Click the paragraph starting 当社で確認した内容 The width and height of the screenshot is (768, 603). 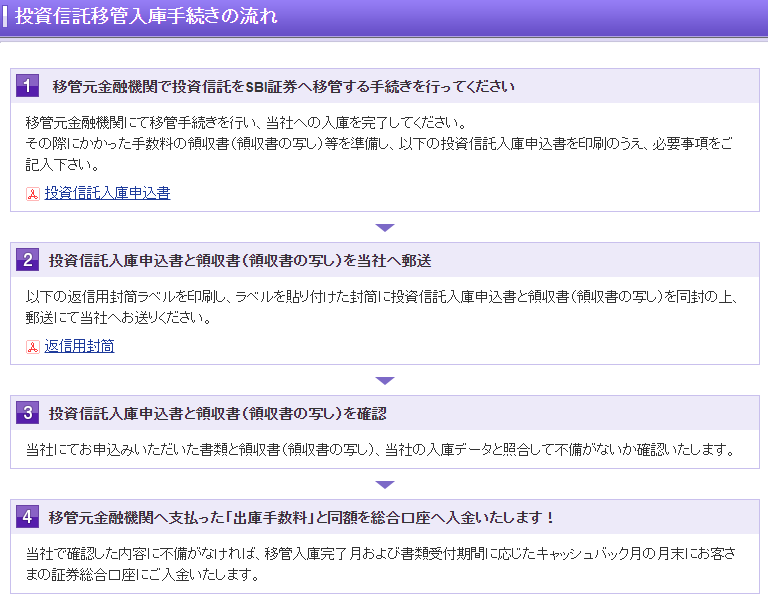pyautogui.click(x=381, y=564)
